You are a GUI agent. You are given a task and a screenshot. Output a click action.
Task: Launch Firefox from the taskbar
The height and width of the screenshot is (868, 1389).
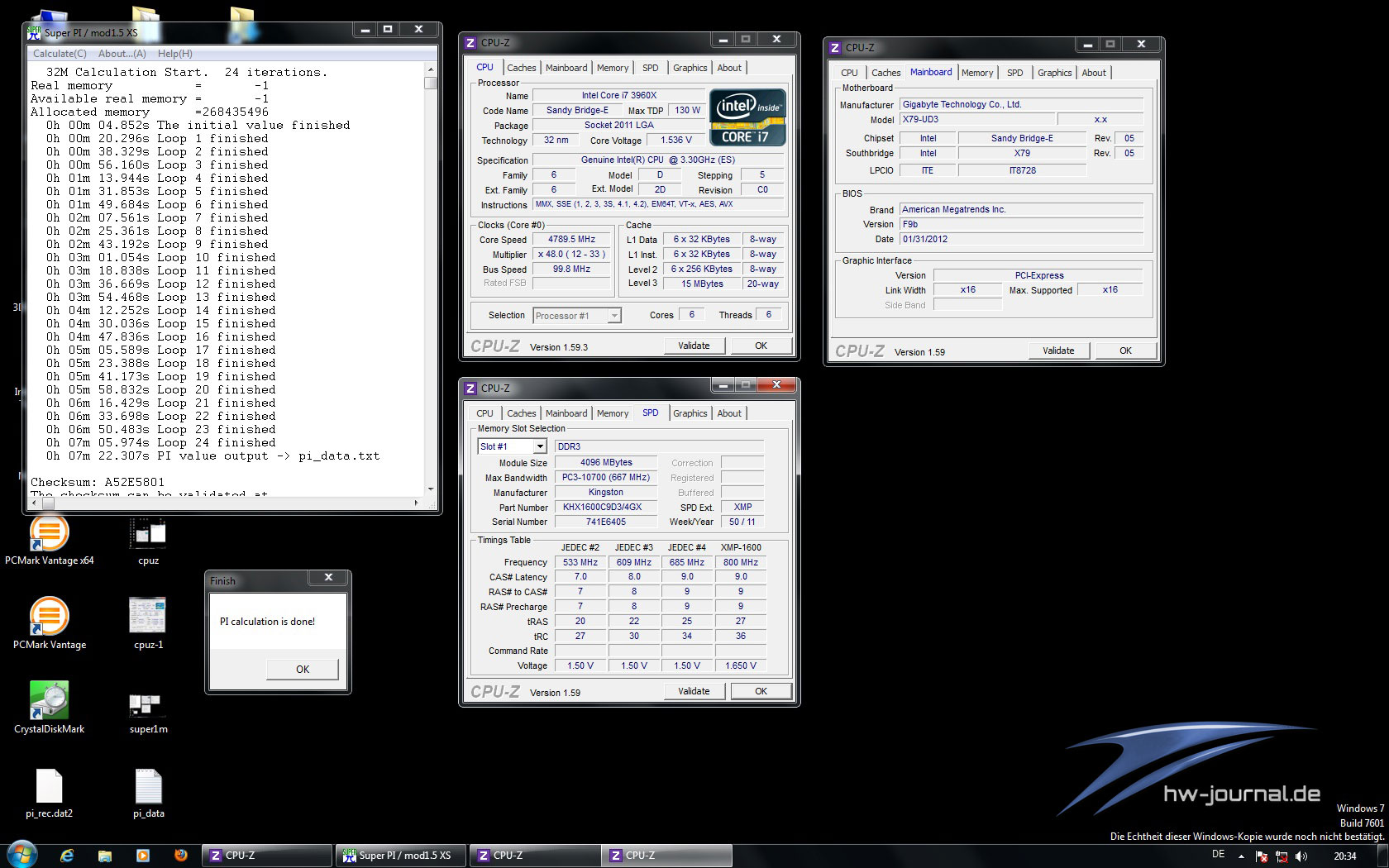[180, 856]
